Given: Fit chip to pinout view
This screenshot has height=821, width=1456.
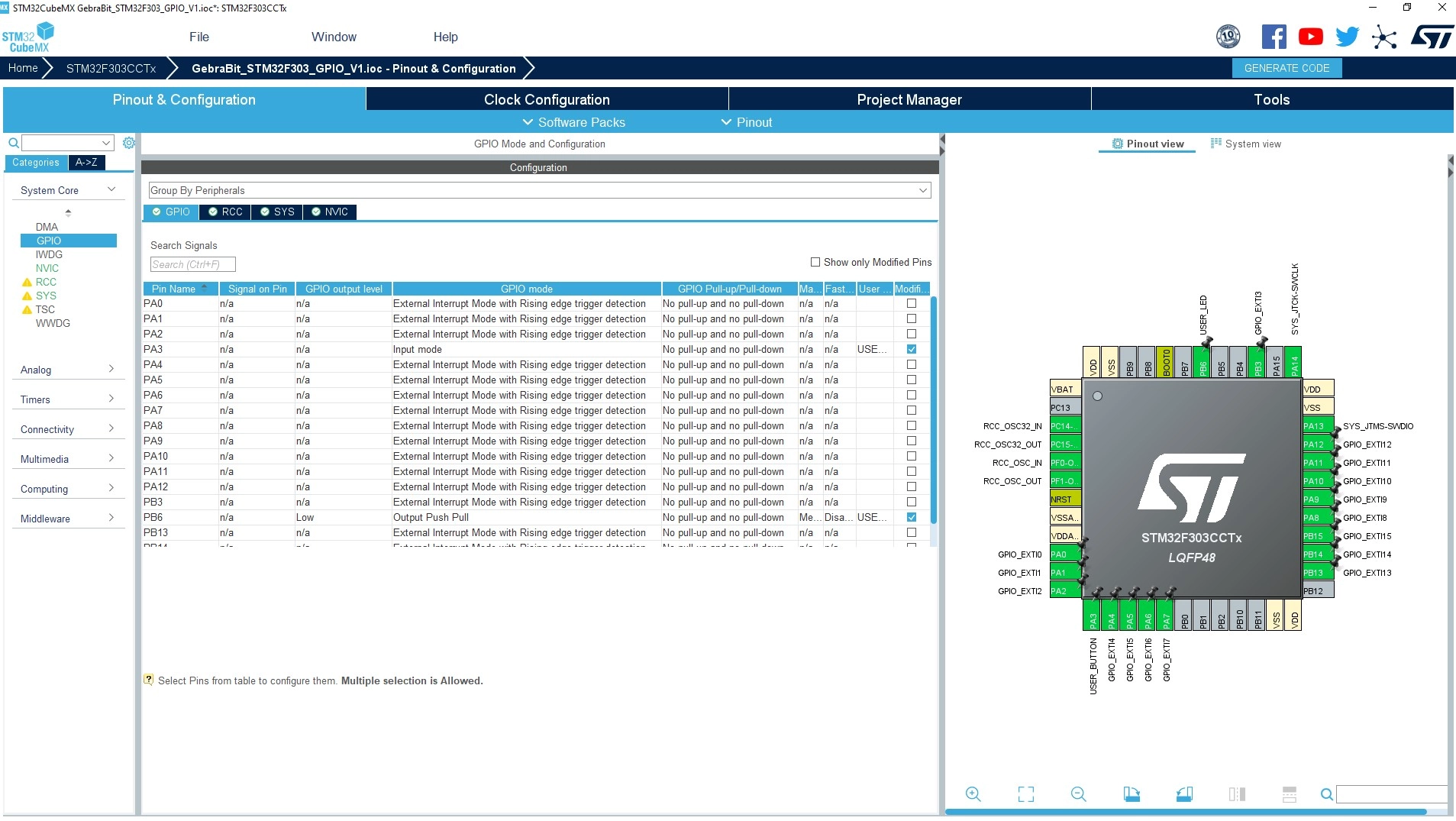Looking at the screenshot, I should tap(1026, 794).
